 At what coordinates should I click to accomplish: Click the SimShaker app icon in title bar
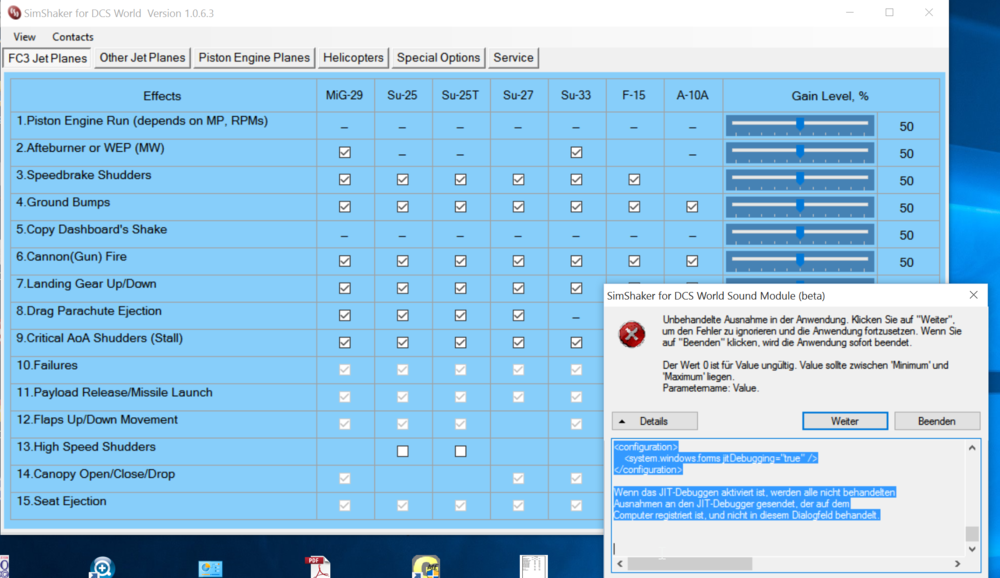(14, 13)
